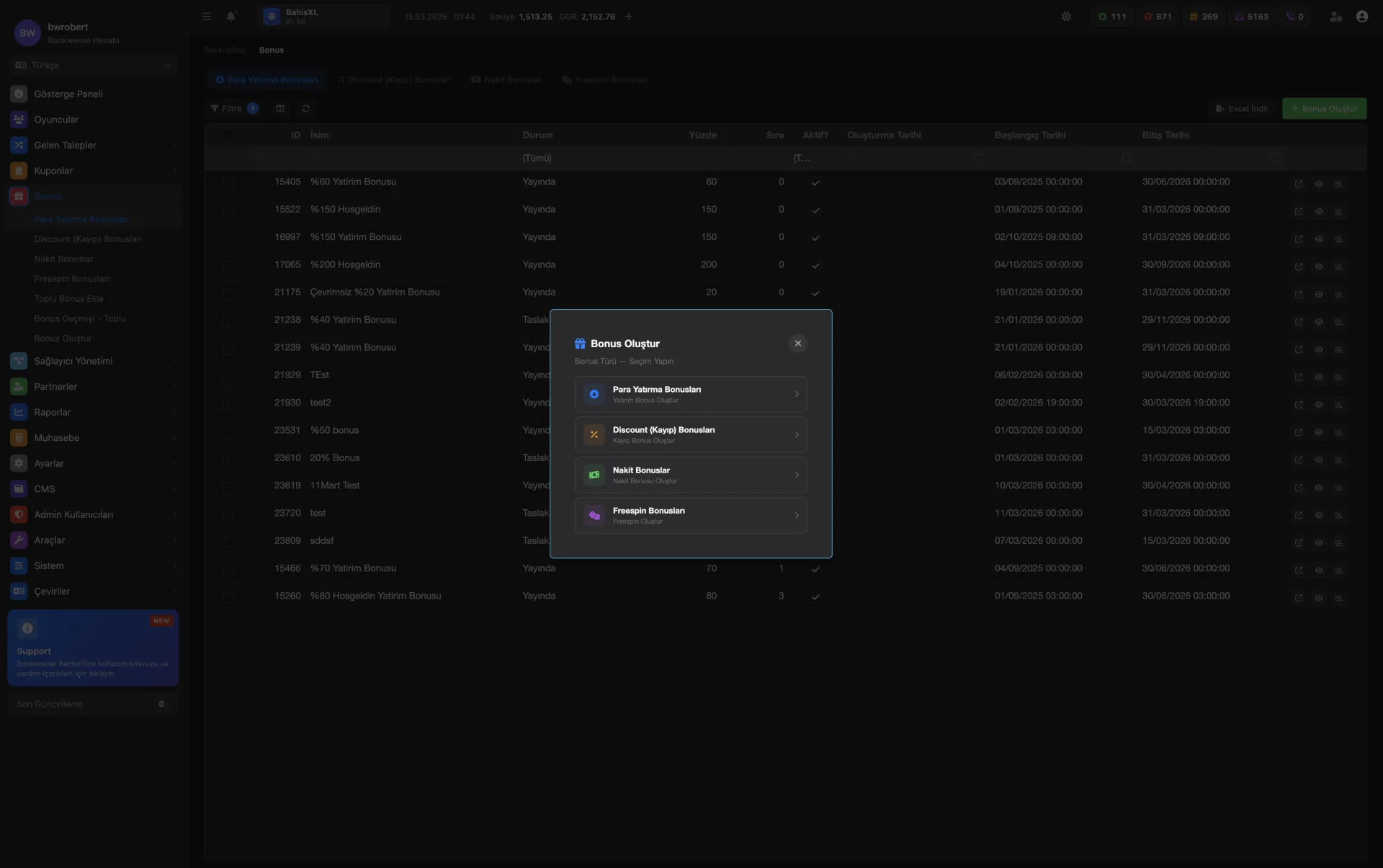The width and height of the screenshot is (1383, 868).
Task: Check the row checkbox for ID 15522
Action: tap(228, 210)
